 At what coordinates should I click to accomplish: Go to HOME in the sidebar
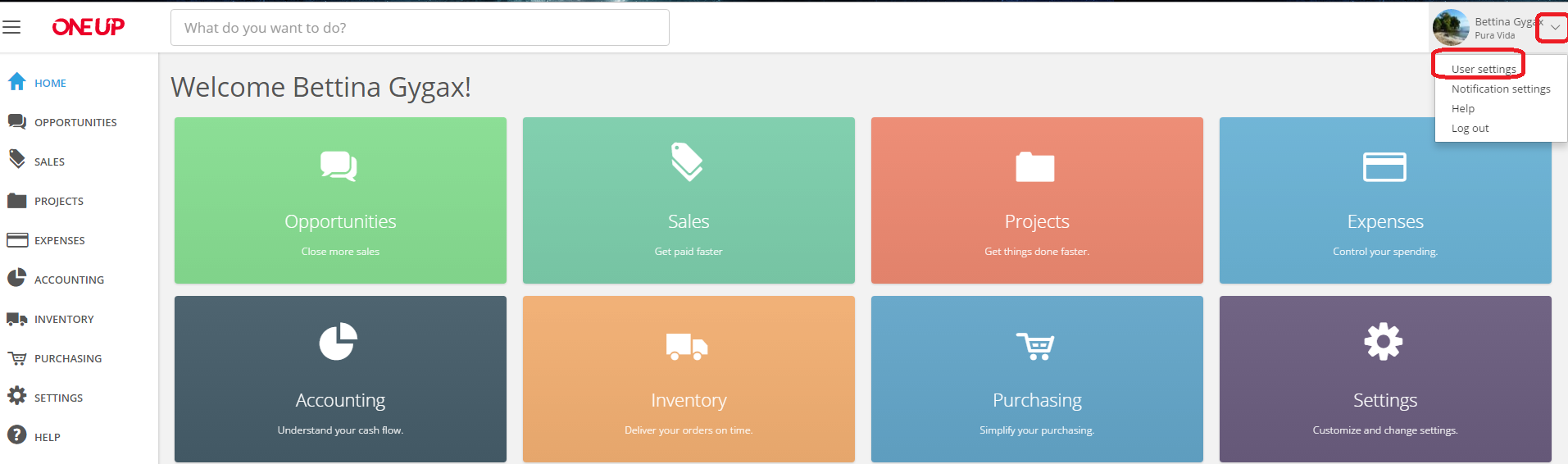click(50, 83)
